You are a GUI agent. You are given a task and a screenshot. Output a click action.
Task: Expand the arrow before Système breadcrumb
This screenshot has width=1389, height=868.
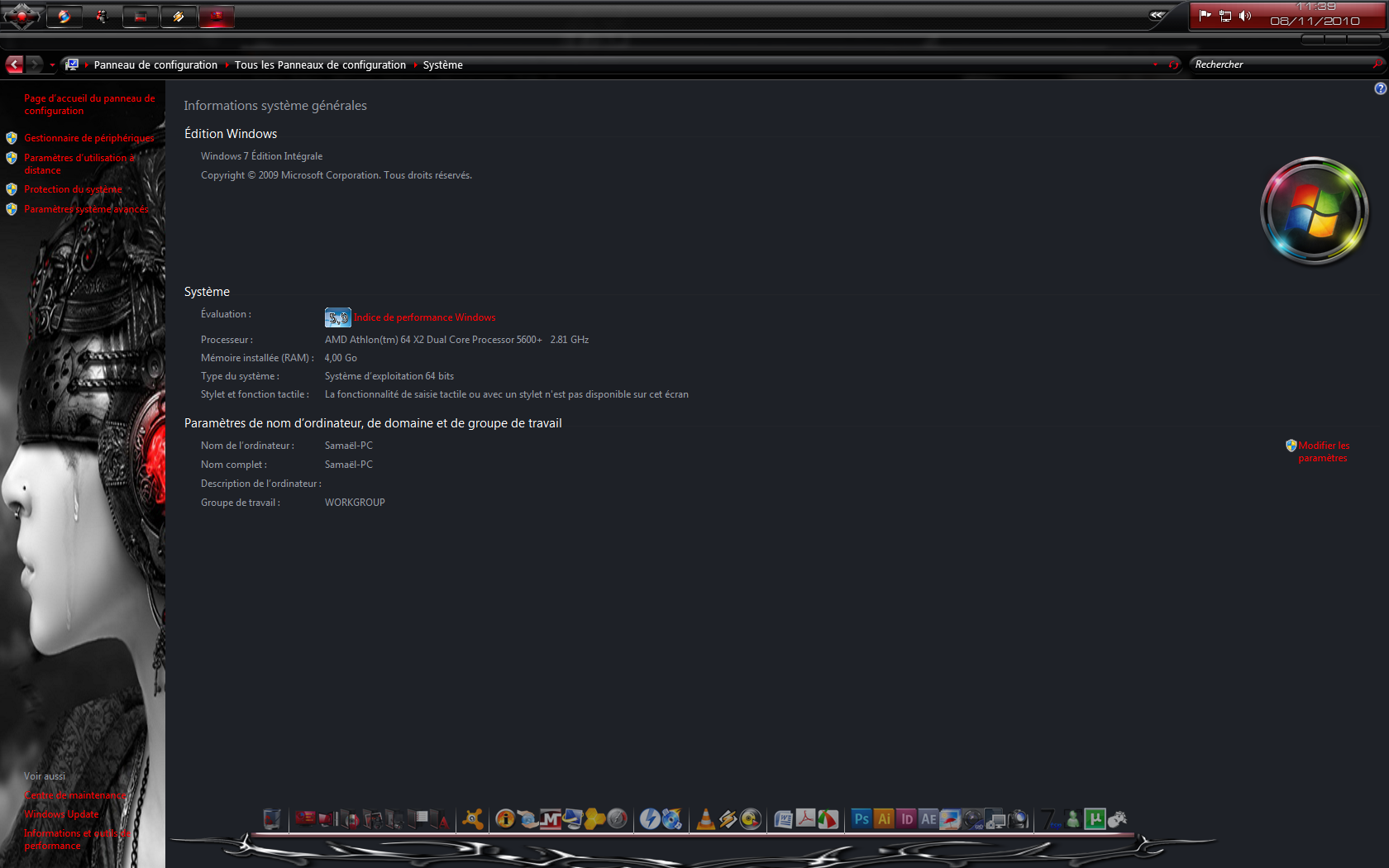415,64
